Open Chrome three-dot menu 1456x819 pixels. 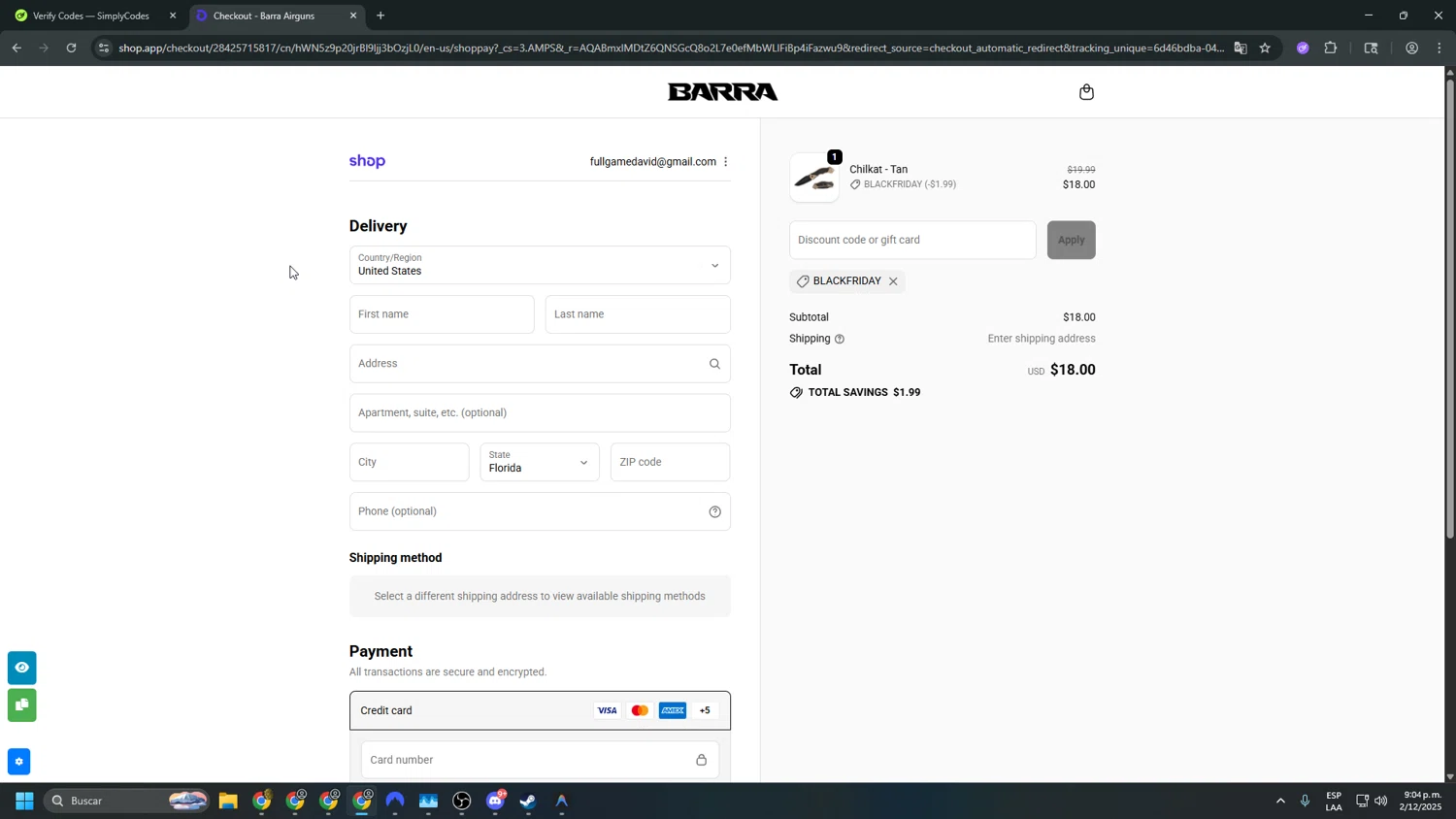coord(1439,48)
